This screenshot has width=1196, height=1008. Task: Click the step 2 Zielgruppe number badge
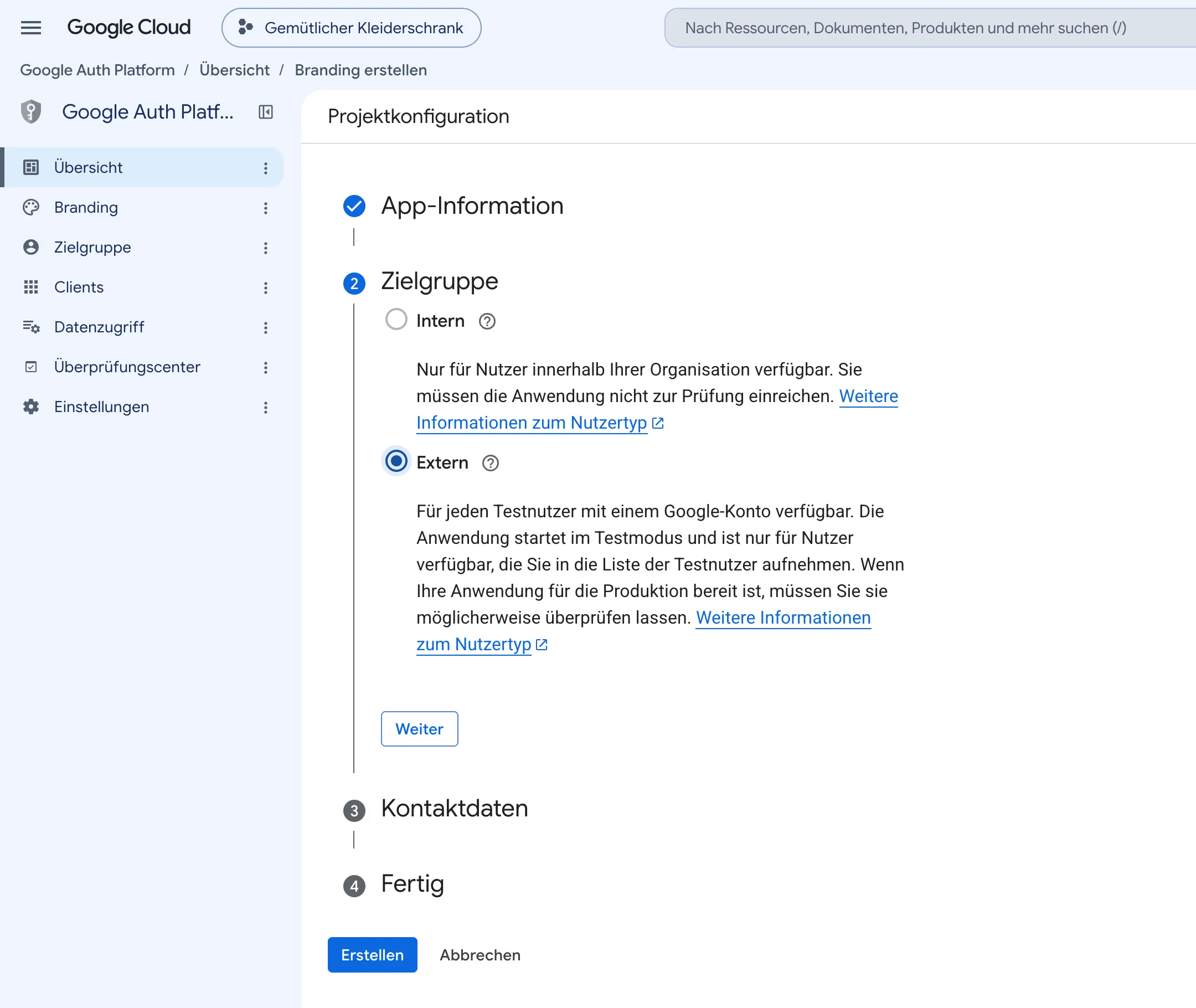(354, 284)
